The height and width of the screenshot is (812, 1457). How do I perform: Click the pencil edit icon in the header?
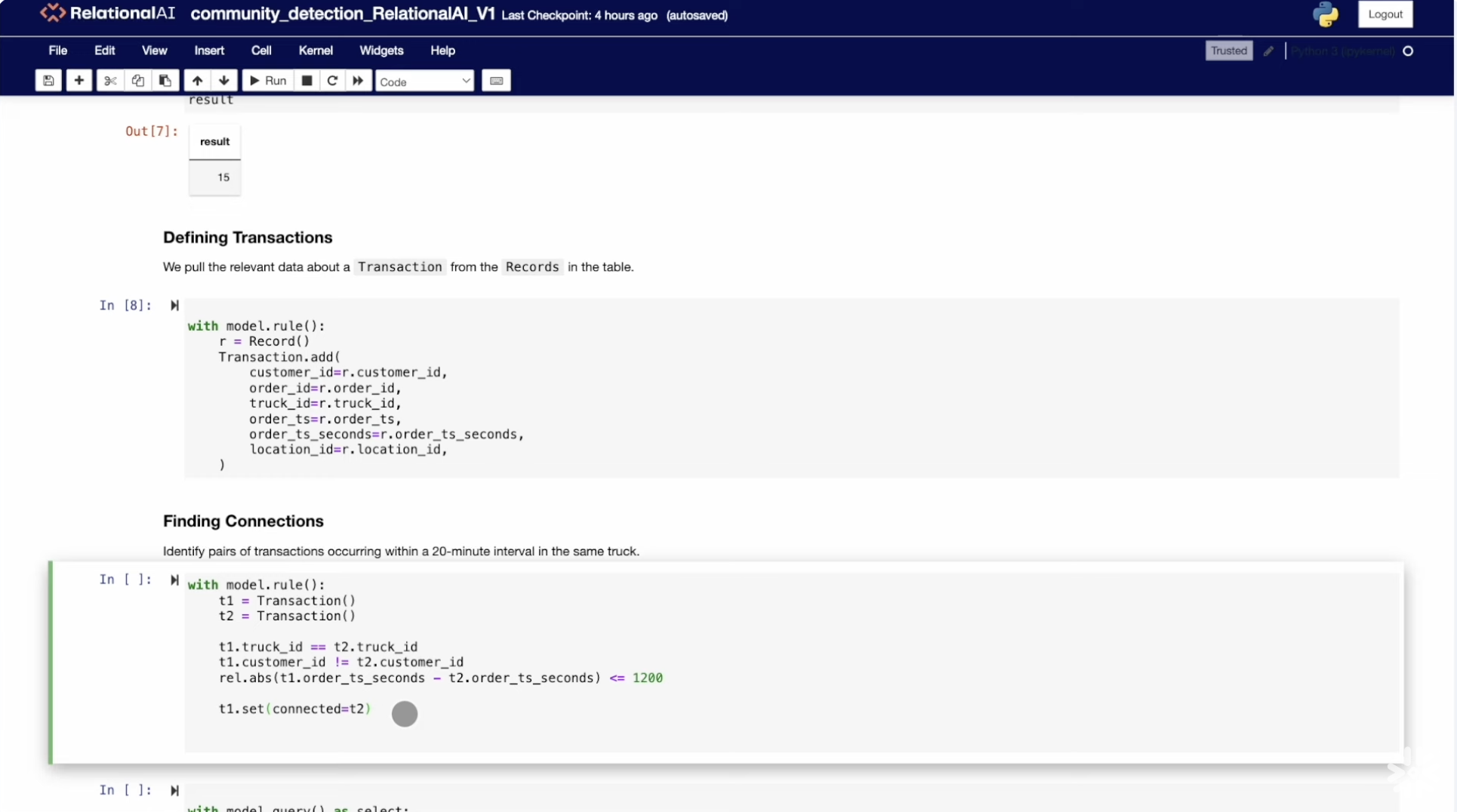1269,51
